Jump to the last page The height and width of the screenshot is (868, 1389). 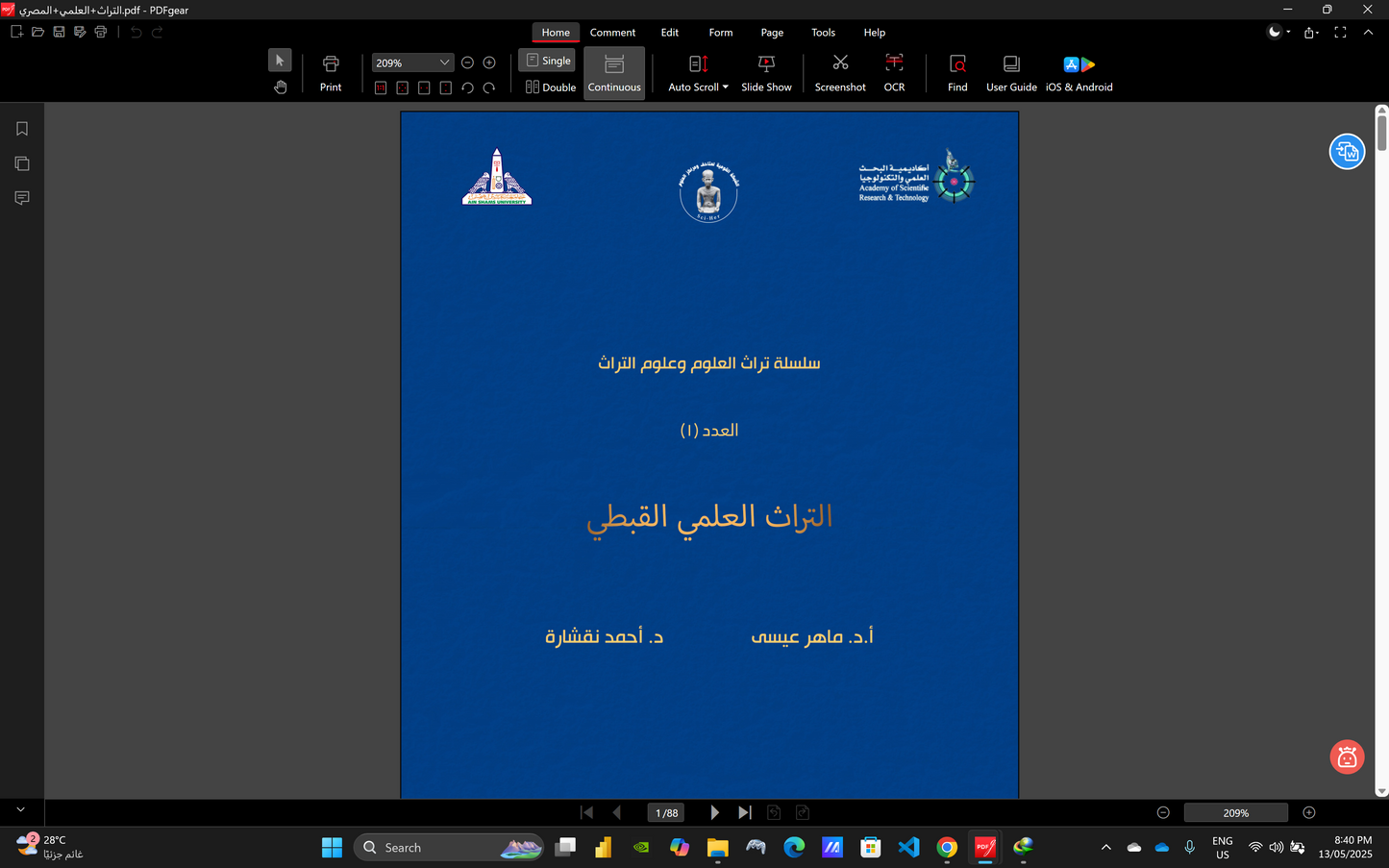point(744,812)
